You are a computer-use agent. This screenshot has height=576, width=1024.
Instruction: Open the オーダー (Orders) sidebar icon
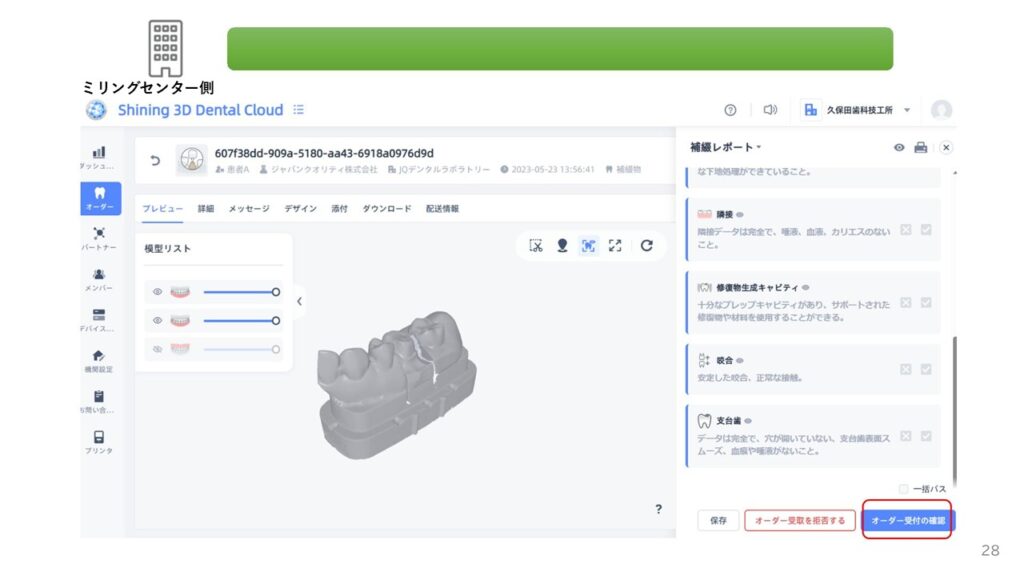click(98, 197)
